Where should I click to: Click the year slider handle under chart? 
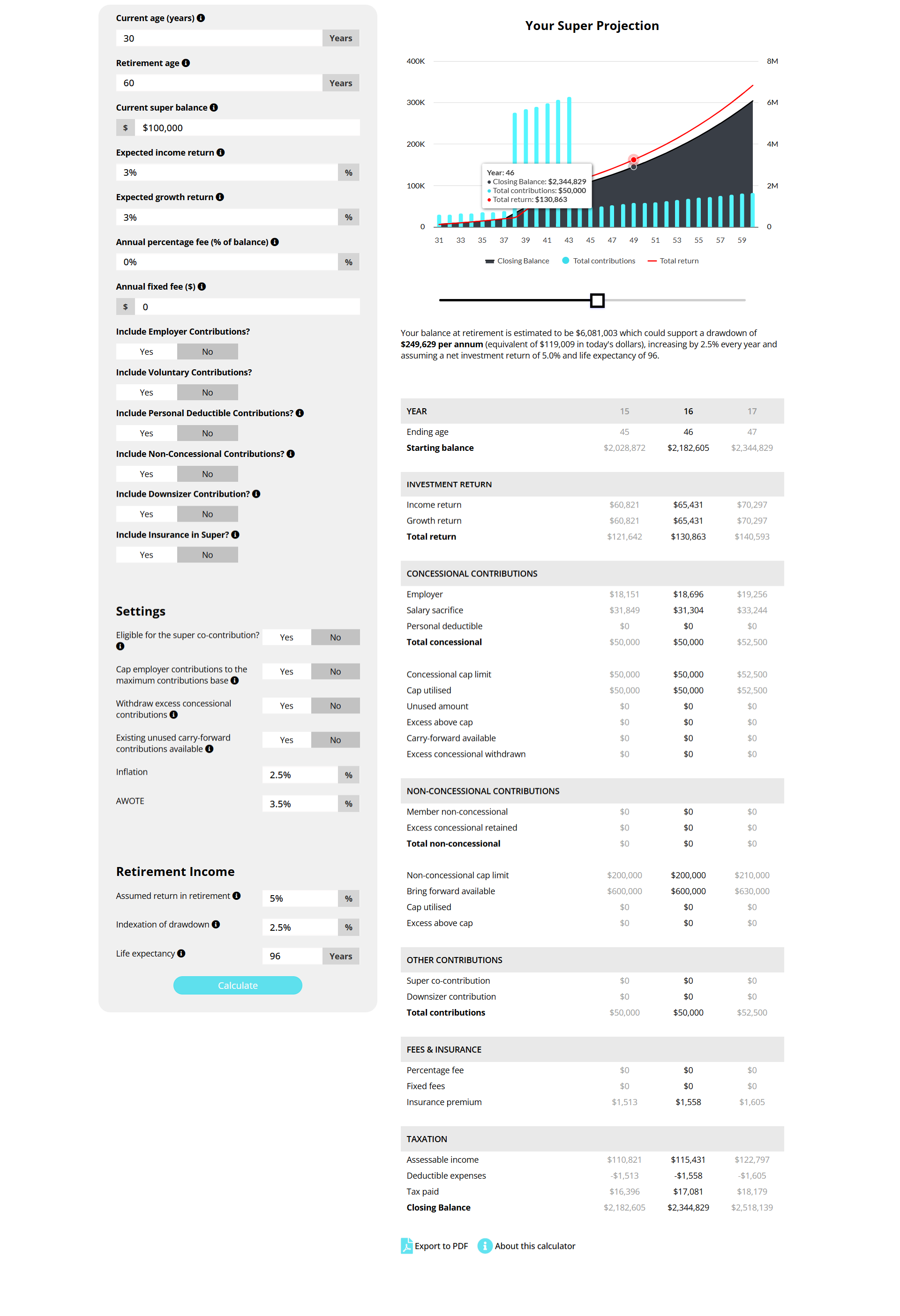[597, 300]
